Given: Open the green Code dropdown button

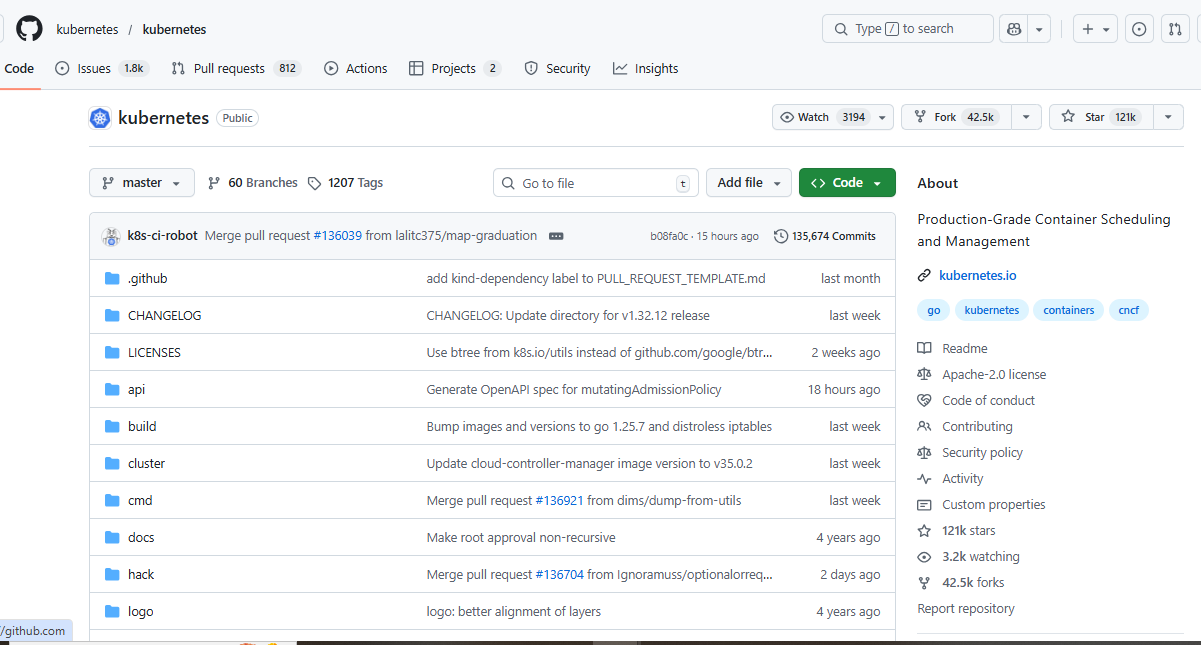Looking at the screenshot, I should click(x=847, y=183).
